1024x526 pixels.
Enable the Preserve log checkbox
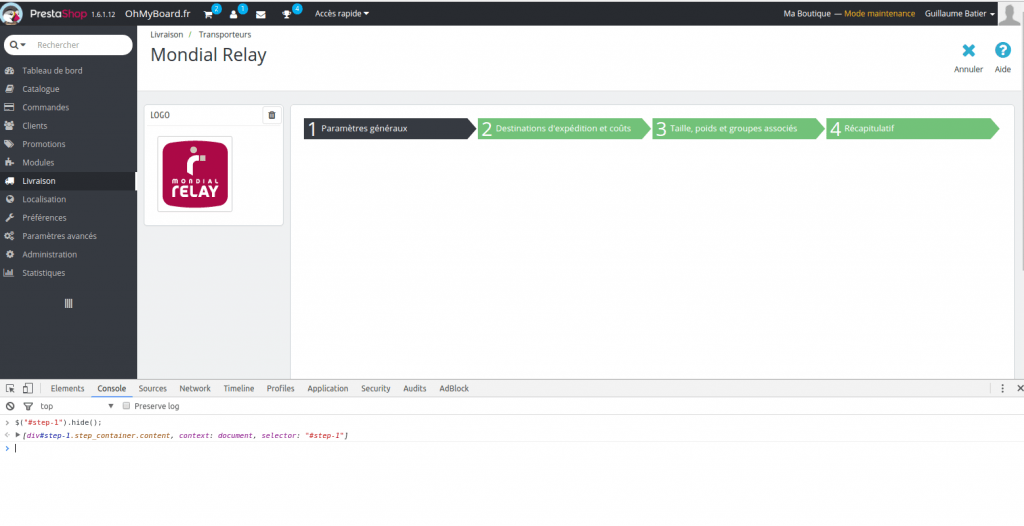[x=127, y=406]
